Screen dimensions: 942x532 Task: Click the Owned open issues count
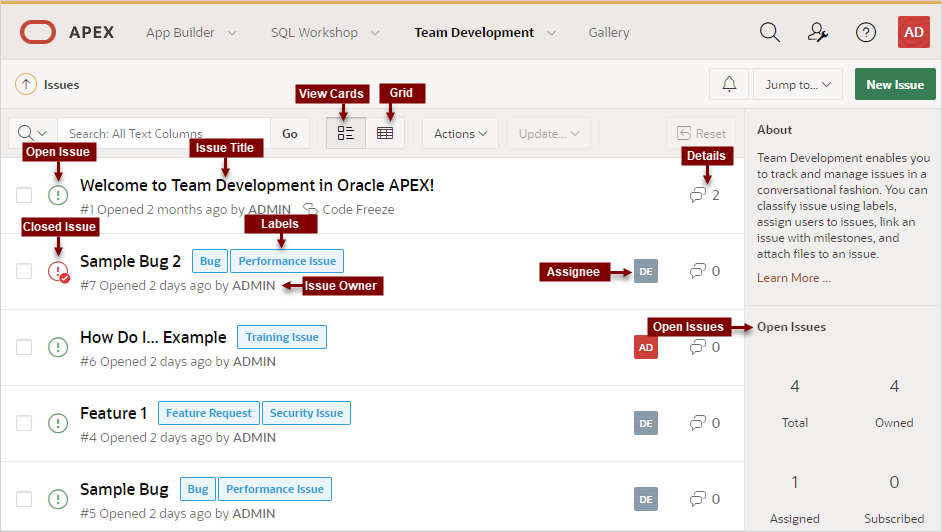coord(894,386)
